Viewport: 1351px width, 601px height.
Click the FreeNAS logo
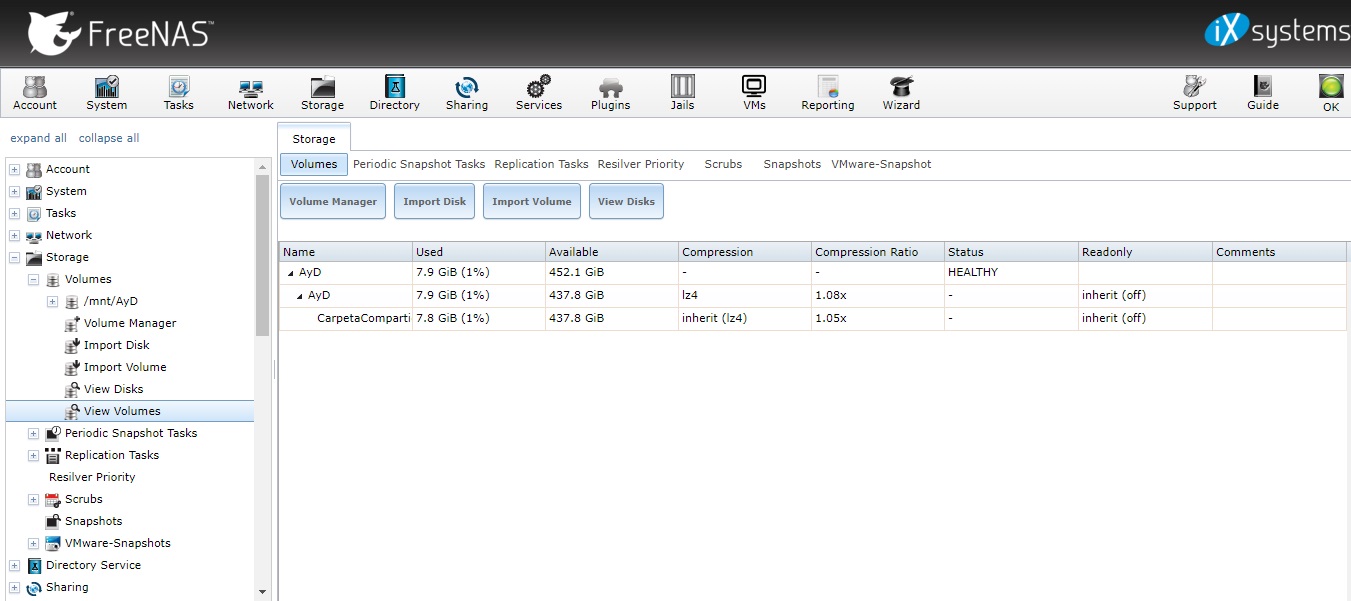(119, 33)
